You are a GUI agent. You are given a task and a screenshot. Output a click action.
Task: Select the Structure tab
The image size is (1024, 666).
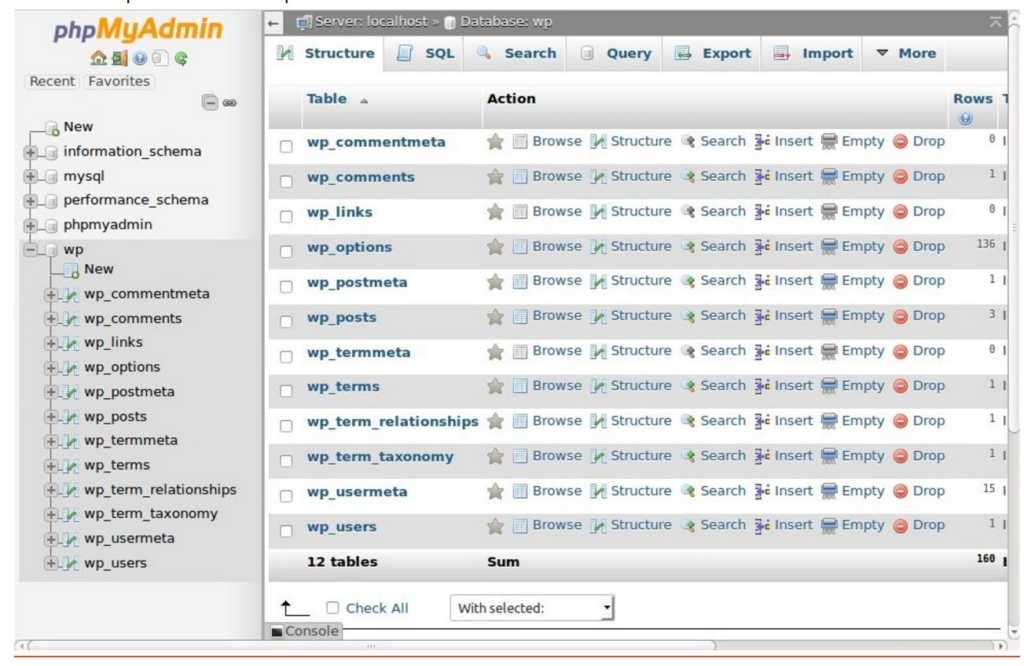point(326,53)
